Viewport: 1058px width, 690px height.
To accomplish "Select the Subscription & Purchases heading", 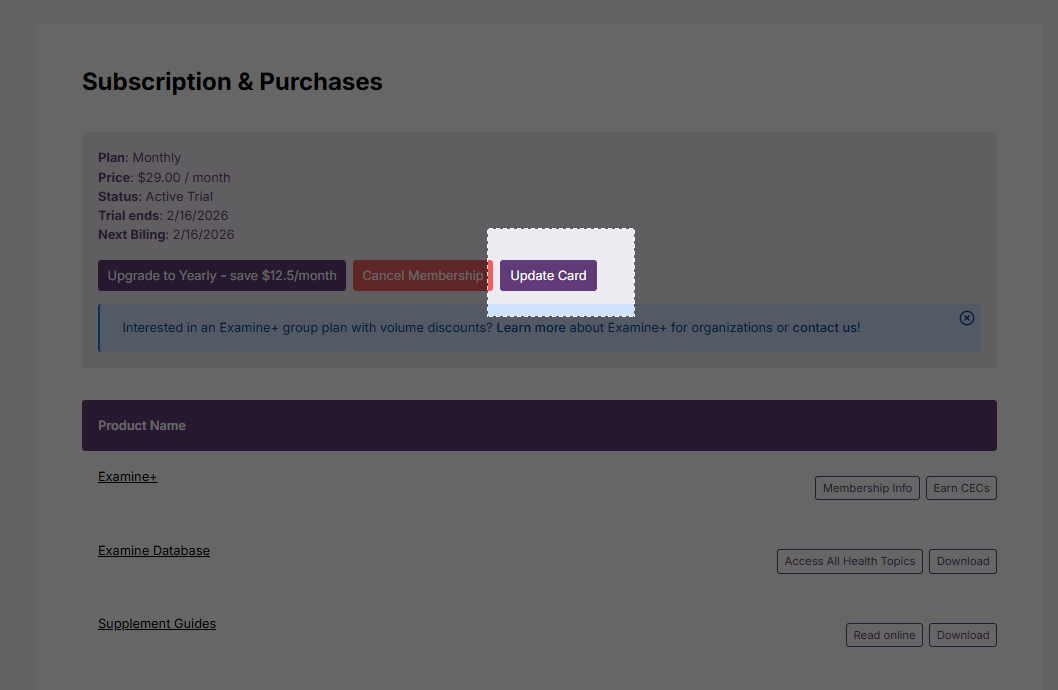I will [232, 82].
